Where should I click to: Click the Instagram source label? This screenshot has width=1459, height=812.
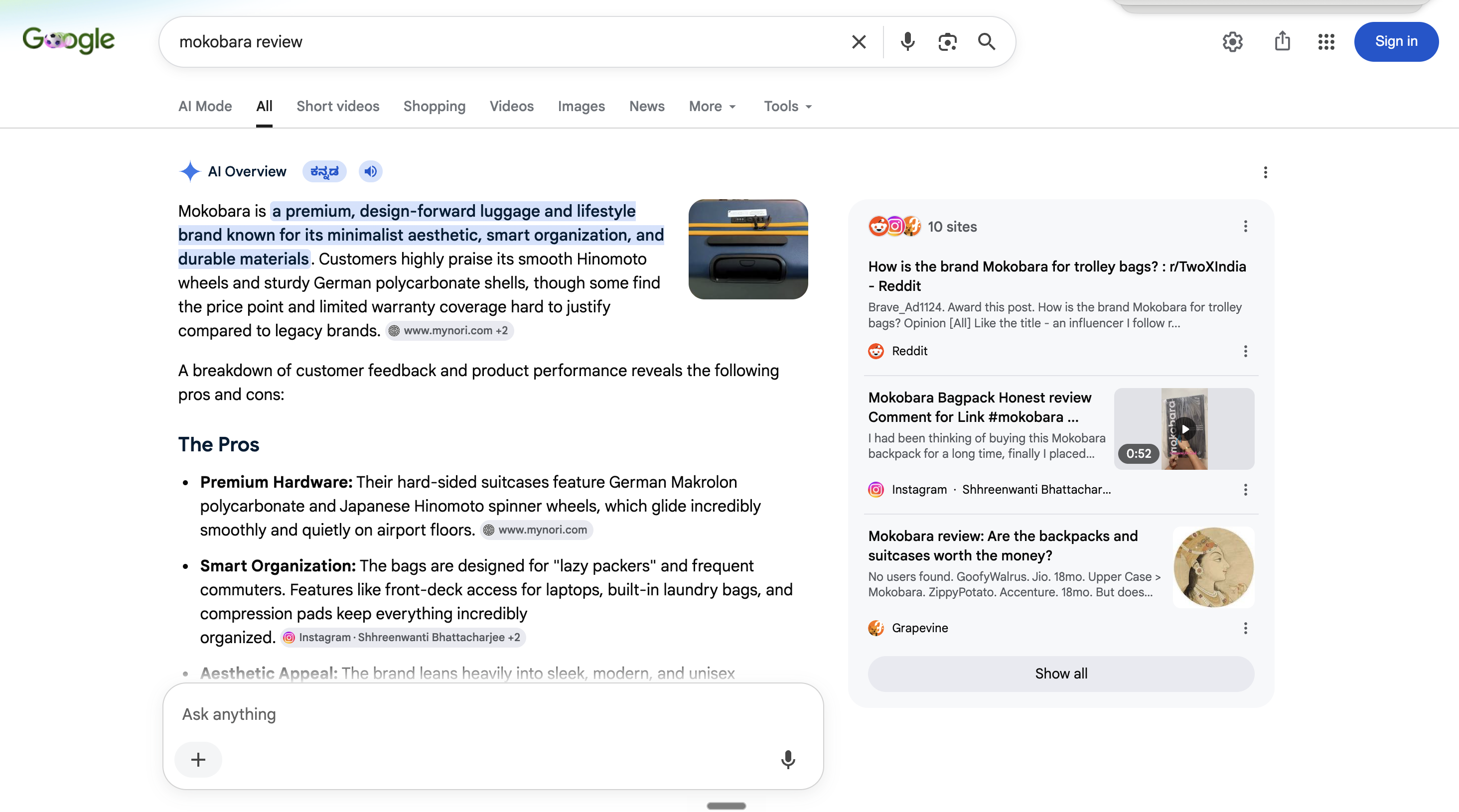tap(919, 489)
